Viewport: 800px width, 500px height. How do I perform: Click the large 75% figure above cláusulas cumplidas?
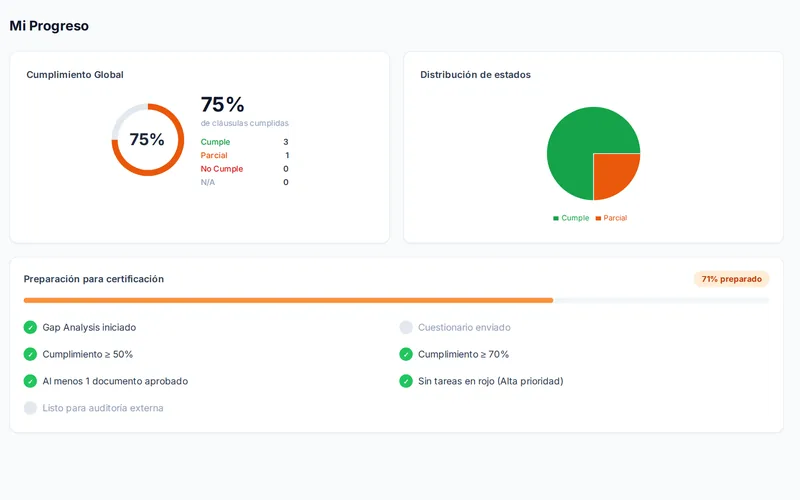[x=222, y=105]
